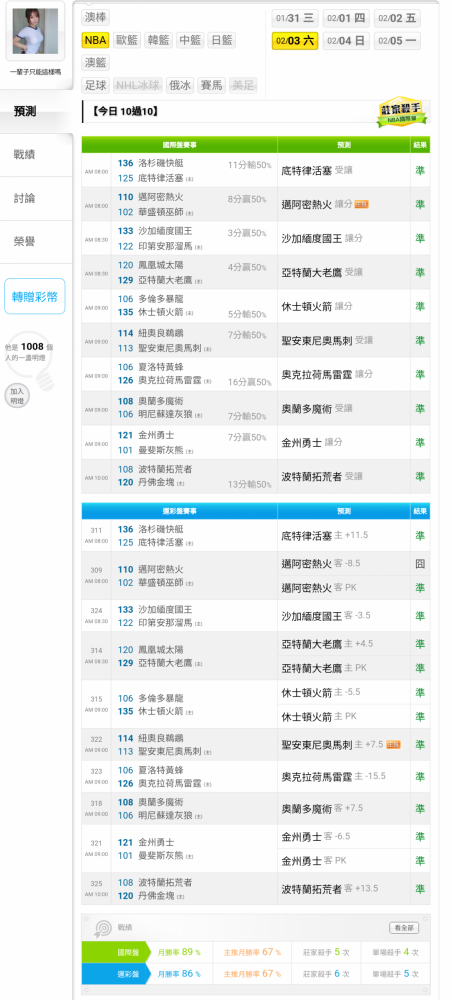The height and width of the screenshot is (1000, 452).
Task: Click the 11分輸50% odds text
Action: [247, 165]
